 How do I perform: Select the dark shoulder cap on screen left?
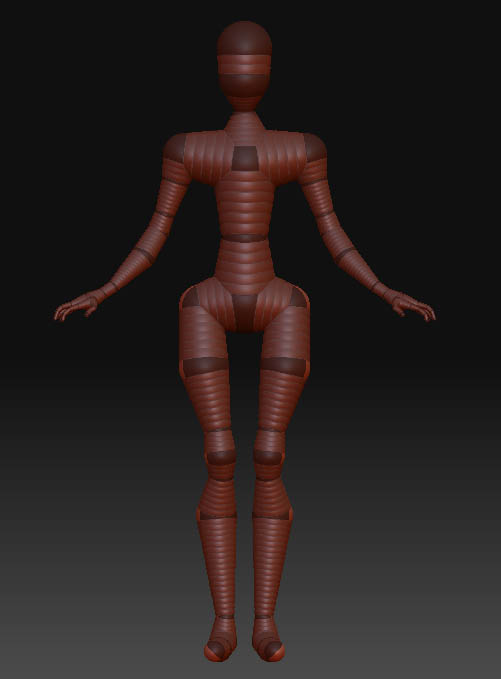coord(175,148)
